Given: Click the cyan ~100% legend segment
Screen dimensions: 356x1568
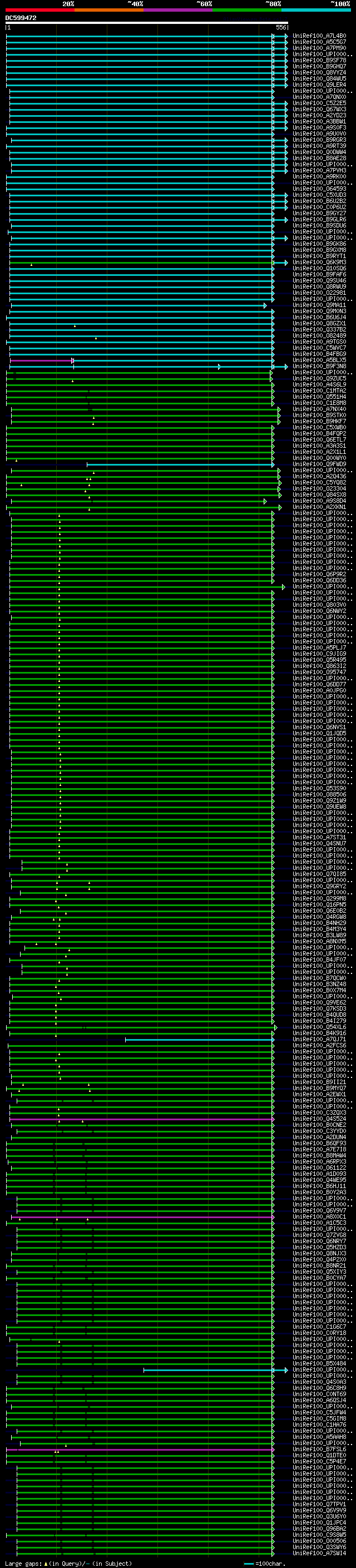Looking at the screenshot, I should pos(317,10).
